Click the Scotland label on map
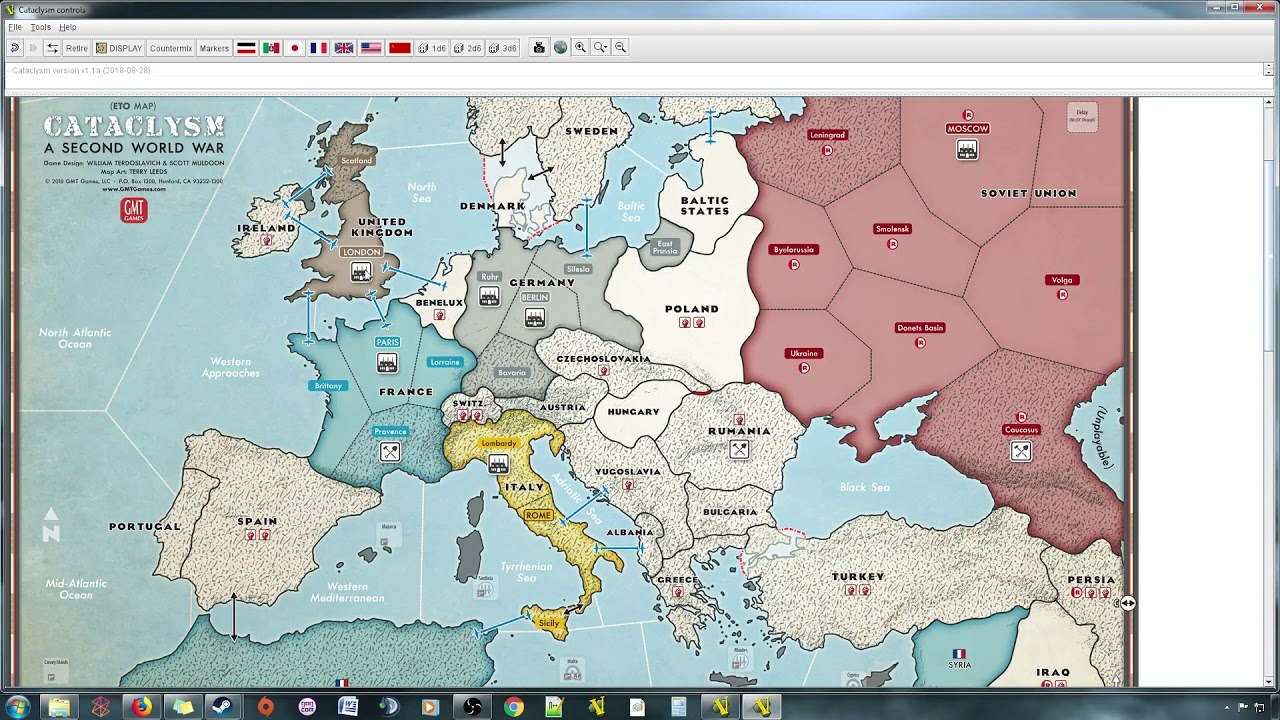 356,160
